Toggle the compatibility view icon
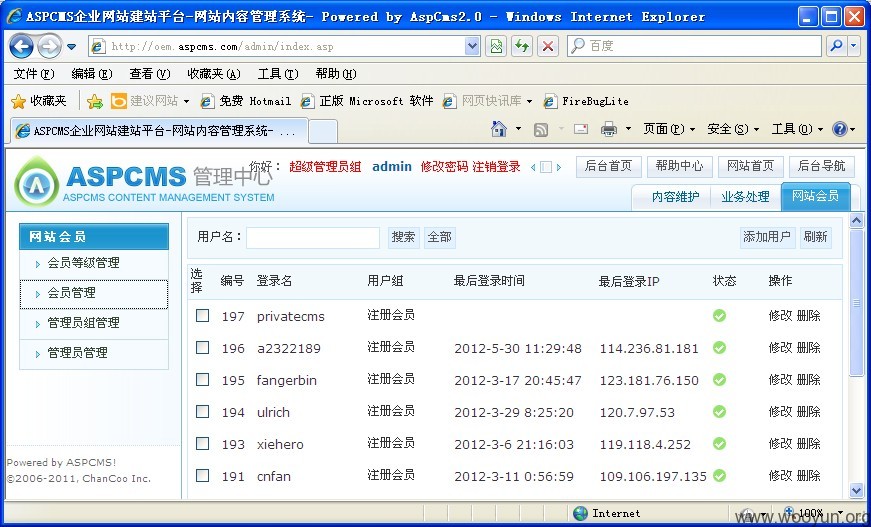Viewport: 871px width, 527px height. (496, 47)
